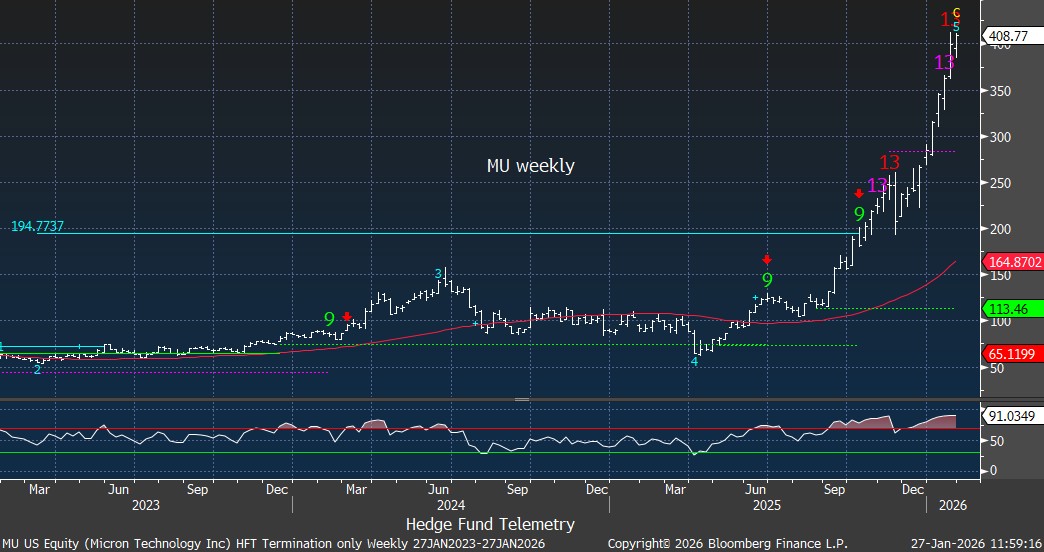Click the MU weekly chart title text
1044x552 pixels.
pyautogui.click(x=530, y=166)
